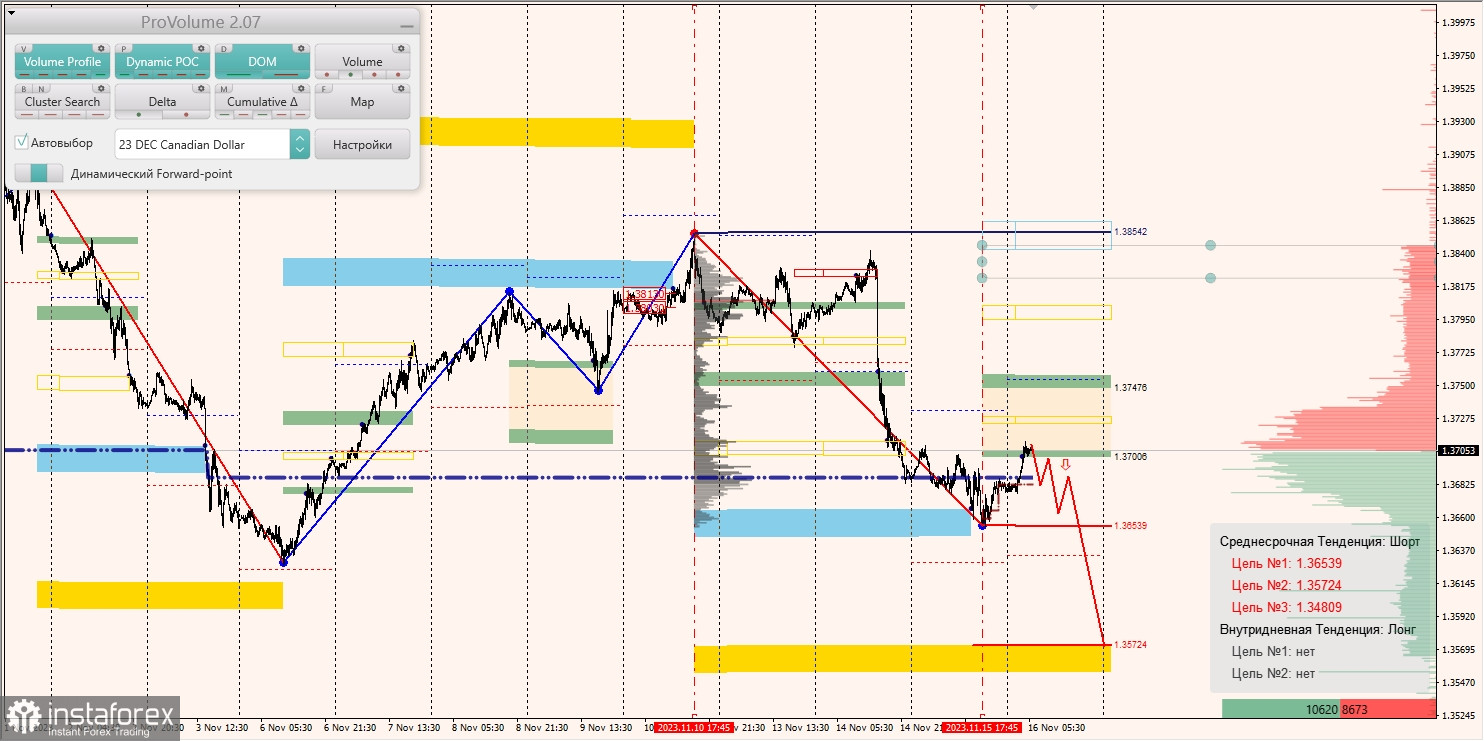
Task: Click the red 2023.11.10 17:45 date marker
Action: click(x=694, y=728)
